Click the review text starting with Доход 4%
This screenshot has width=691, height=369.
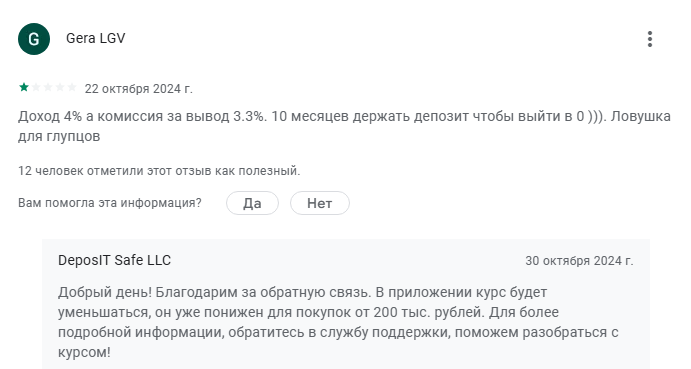[x=344, y=126]
